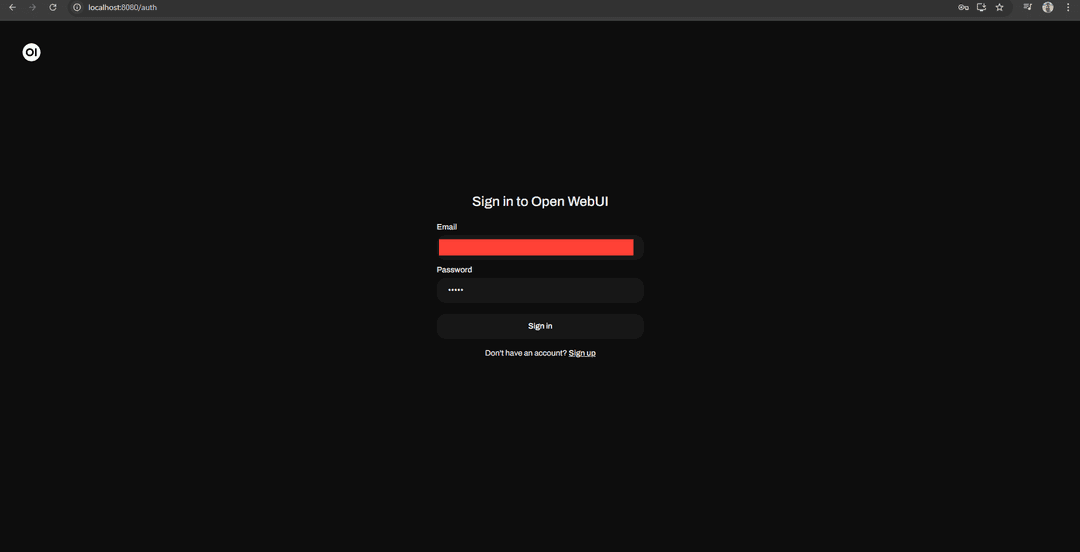Focus the Password input field
Image resolution: width=1080 pixels, height=552 pixels.
(539, 290)
